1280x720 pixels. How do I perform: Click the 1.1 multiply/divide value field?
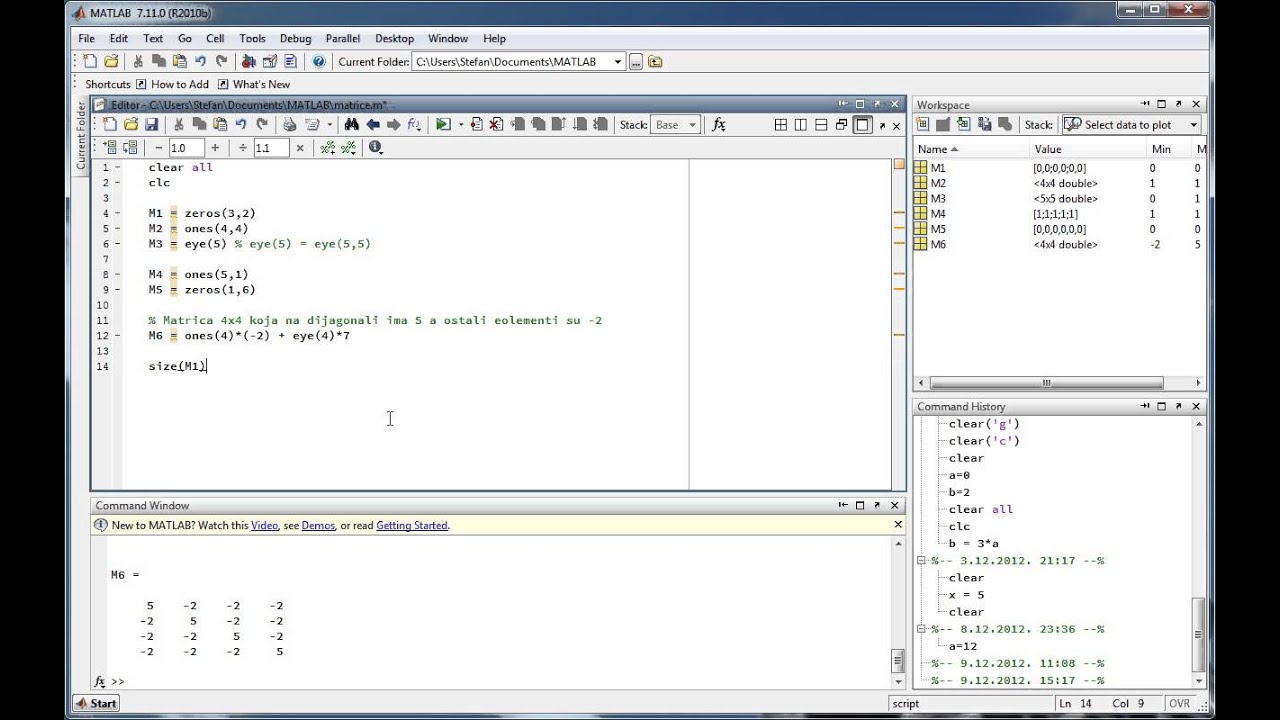271,147
